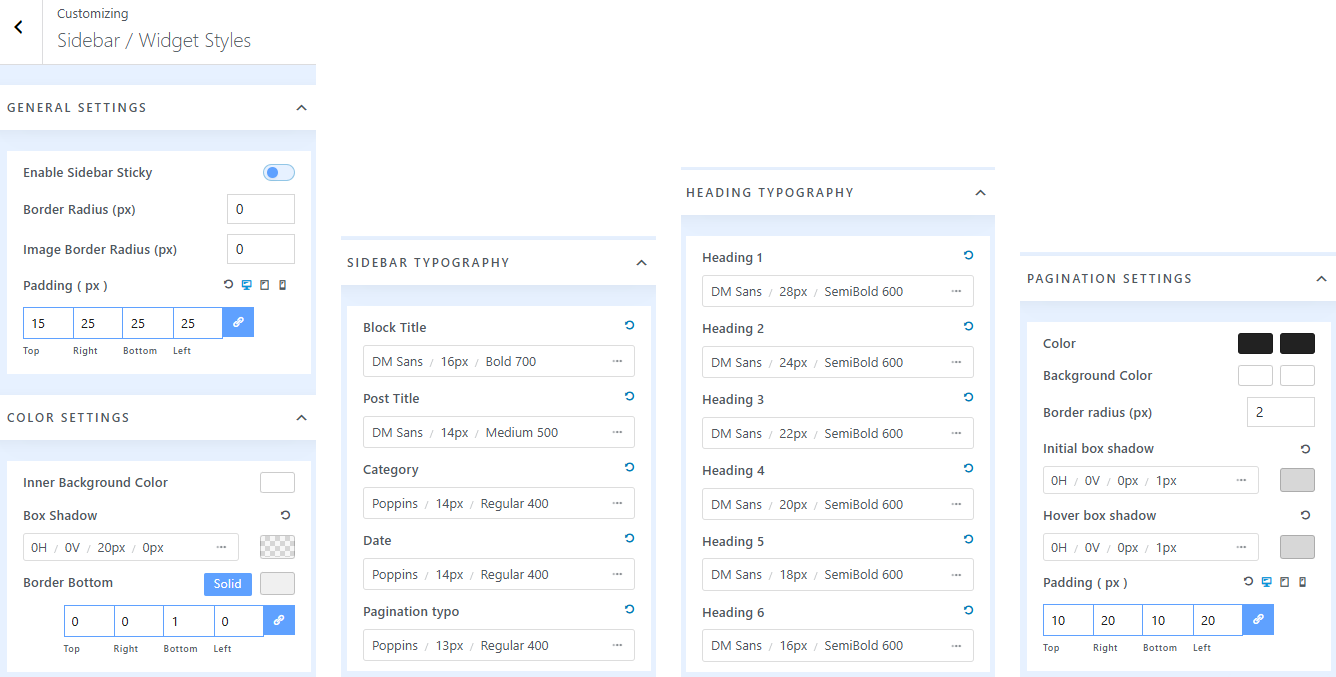Reset the Hover box shadow setting
Image resolution: width=1336 pixels, height=677 pixels.
point(1305,515)
